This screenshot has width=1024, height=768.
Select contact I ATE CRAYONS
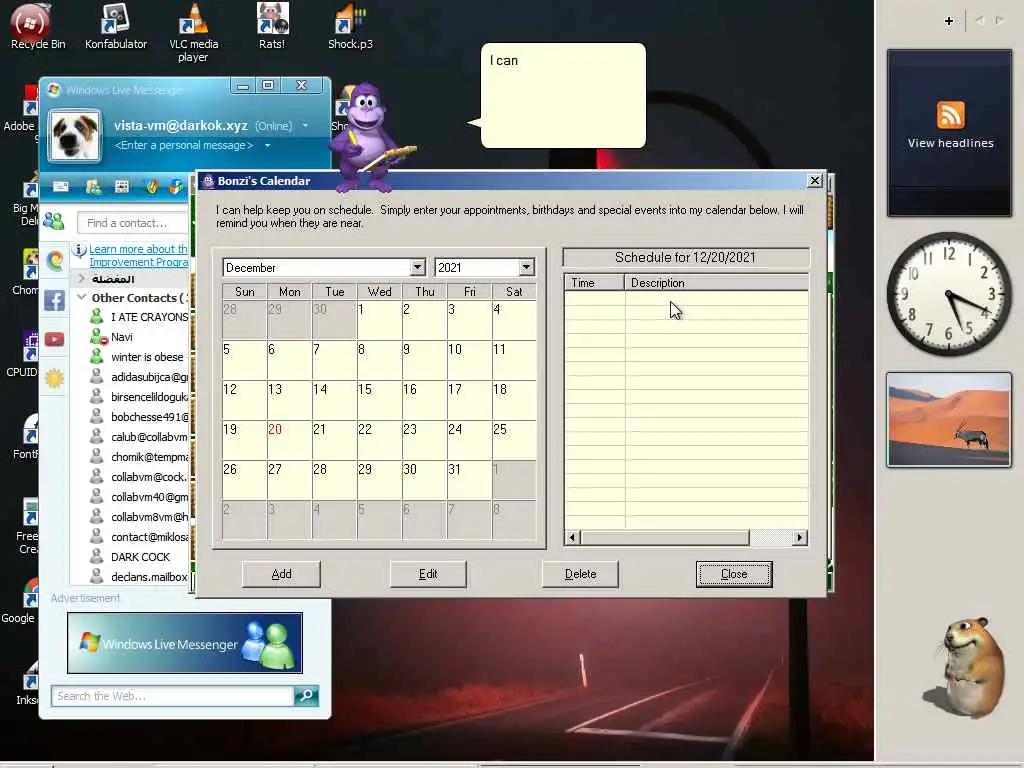point(149,317)
